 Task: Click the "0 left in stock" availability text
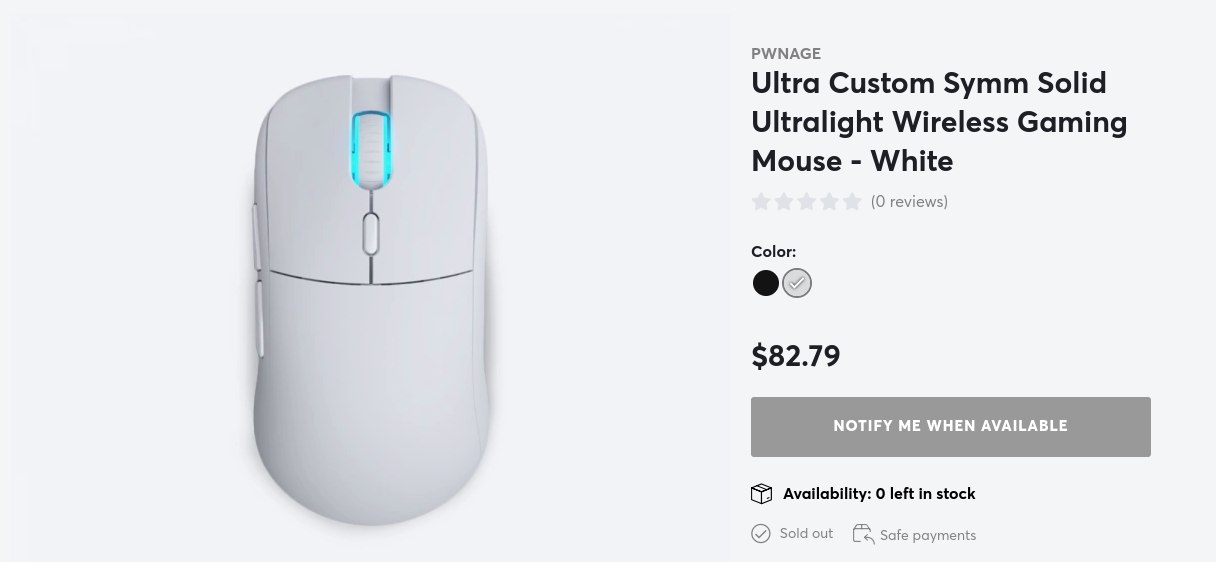[925, 494]
